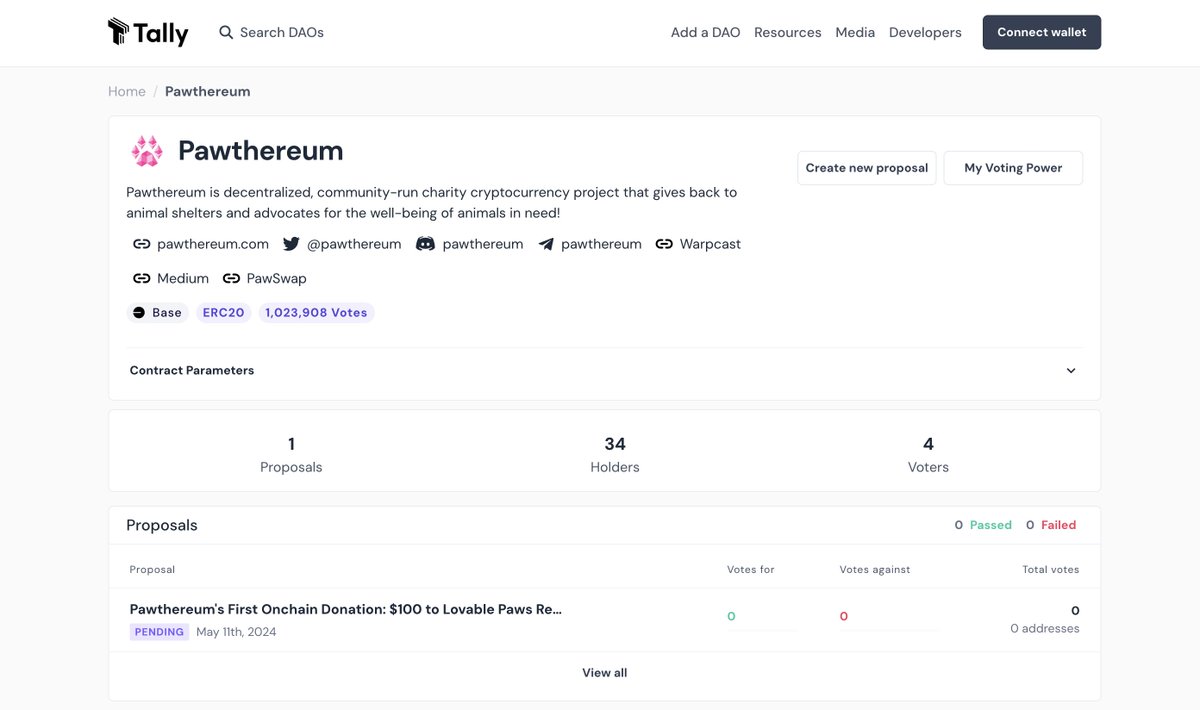Click My Voting Power button

pos(1013,168)
